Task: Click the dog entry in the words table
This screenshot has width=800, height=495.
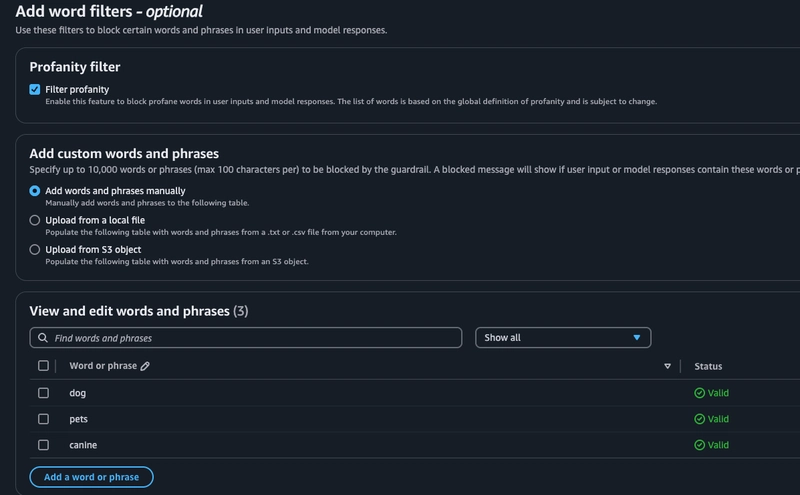Action: 78,393
